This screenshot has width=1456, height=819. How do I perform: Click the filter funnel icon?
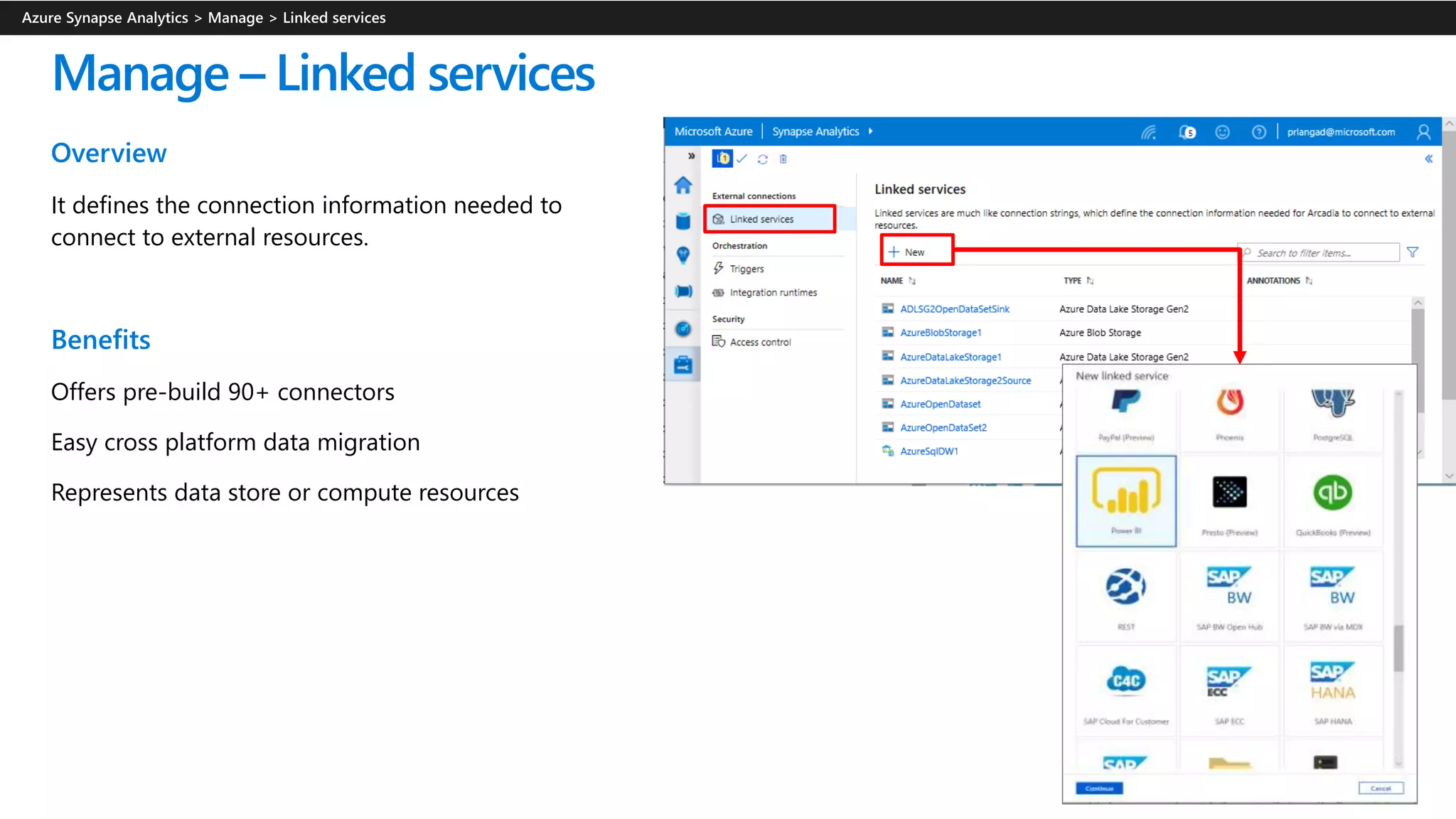point(1413,252)
